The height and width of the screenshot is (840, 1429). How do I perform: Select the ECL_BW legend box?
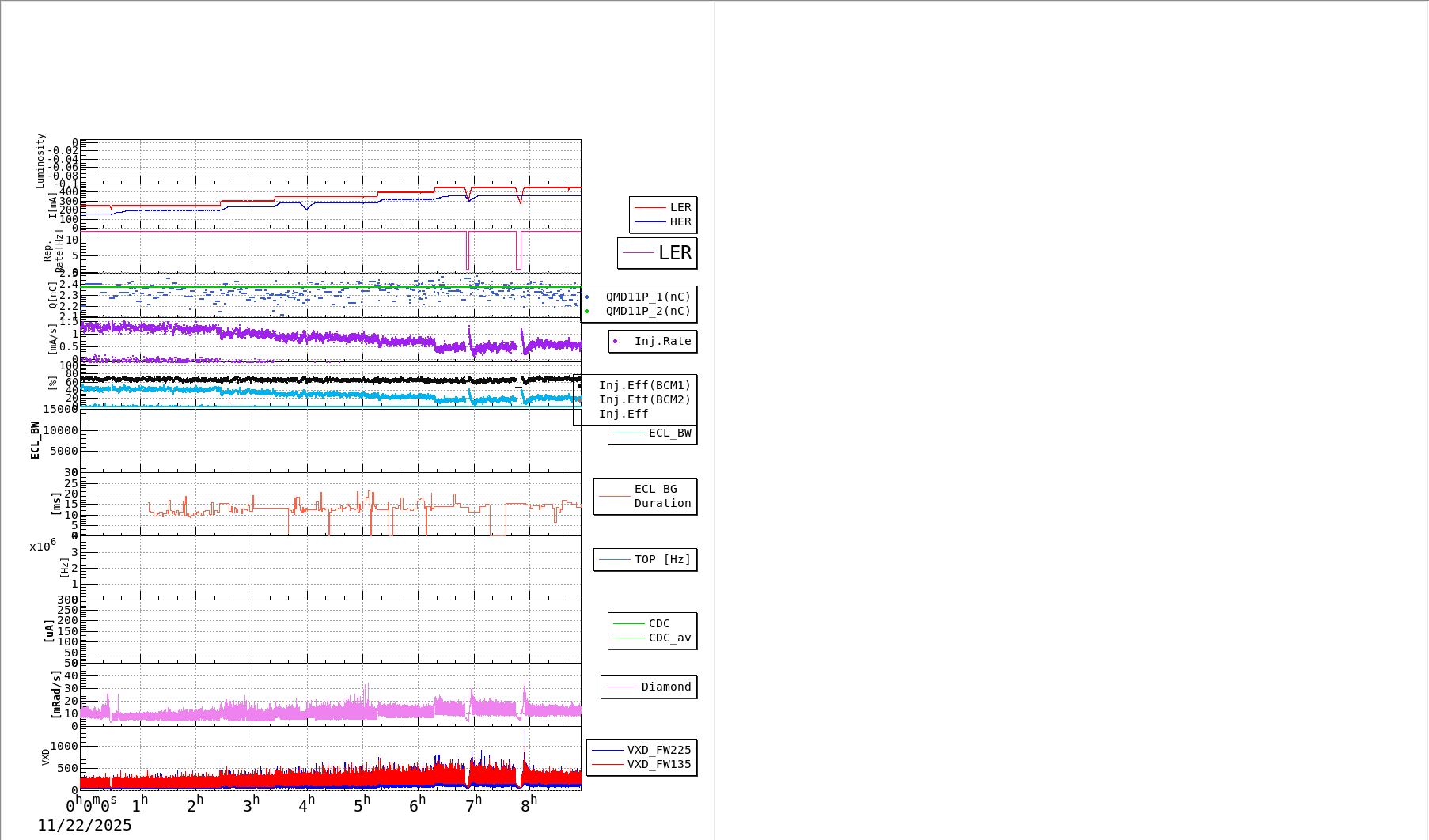(x=653, y=433)
